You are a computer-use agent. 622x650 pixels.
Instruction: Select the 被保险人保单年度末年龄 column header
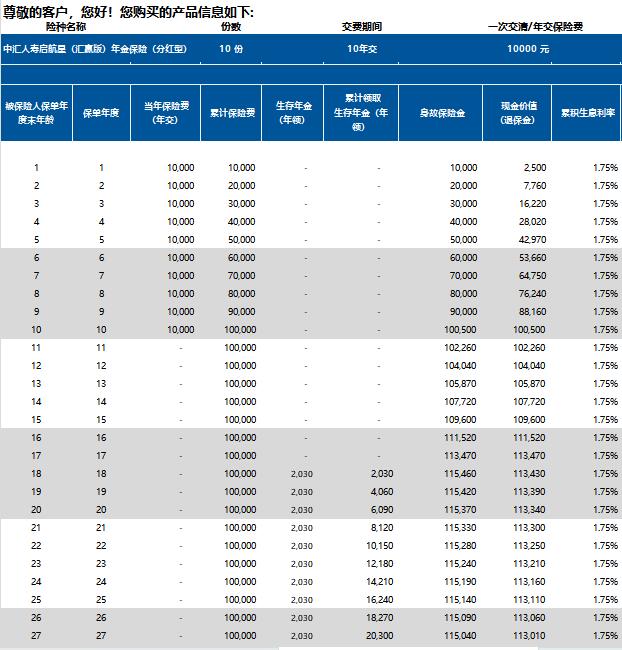click(x=36, y=113)
